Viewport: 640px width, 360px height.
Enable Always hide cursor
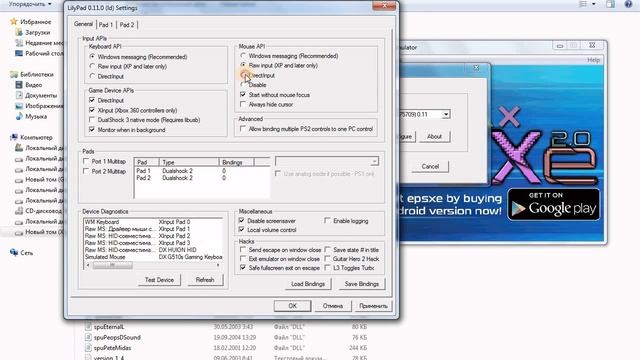point(243,104)
